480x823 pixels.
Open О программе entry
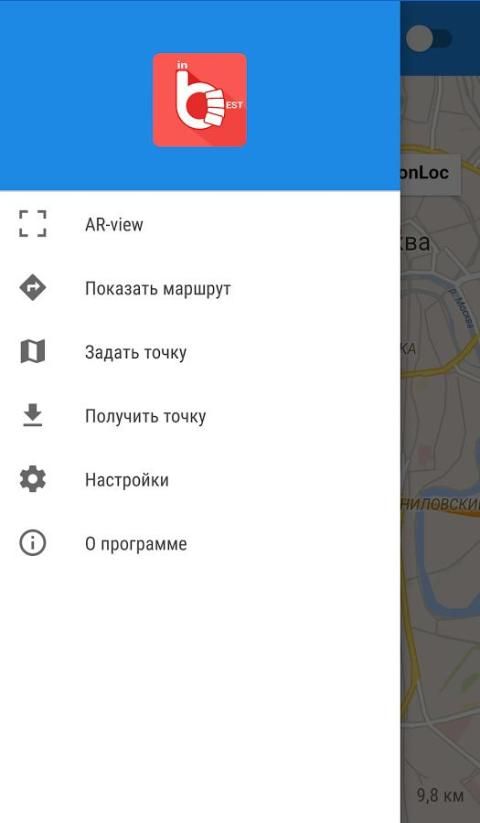point(200,544)
